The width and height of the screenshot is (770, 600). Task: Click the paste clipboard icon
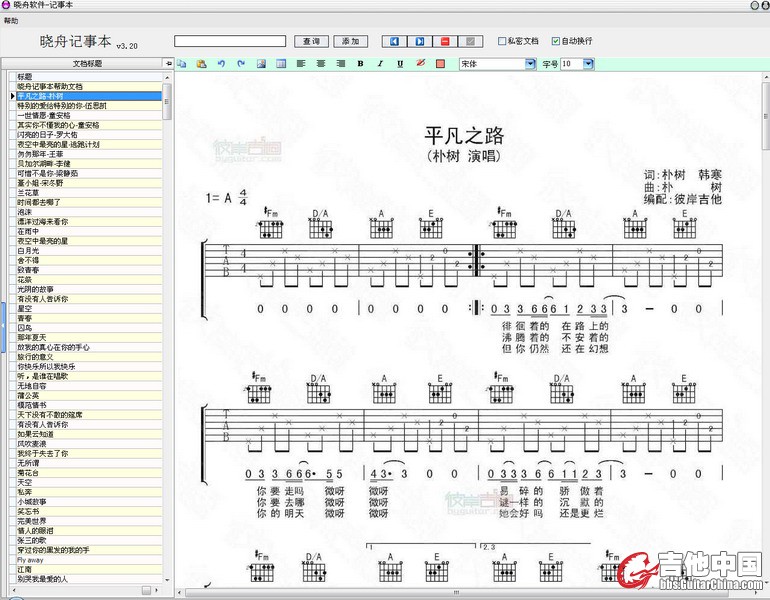201,64
